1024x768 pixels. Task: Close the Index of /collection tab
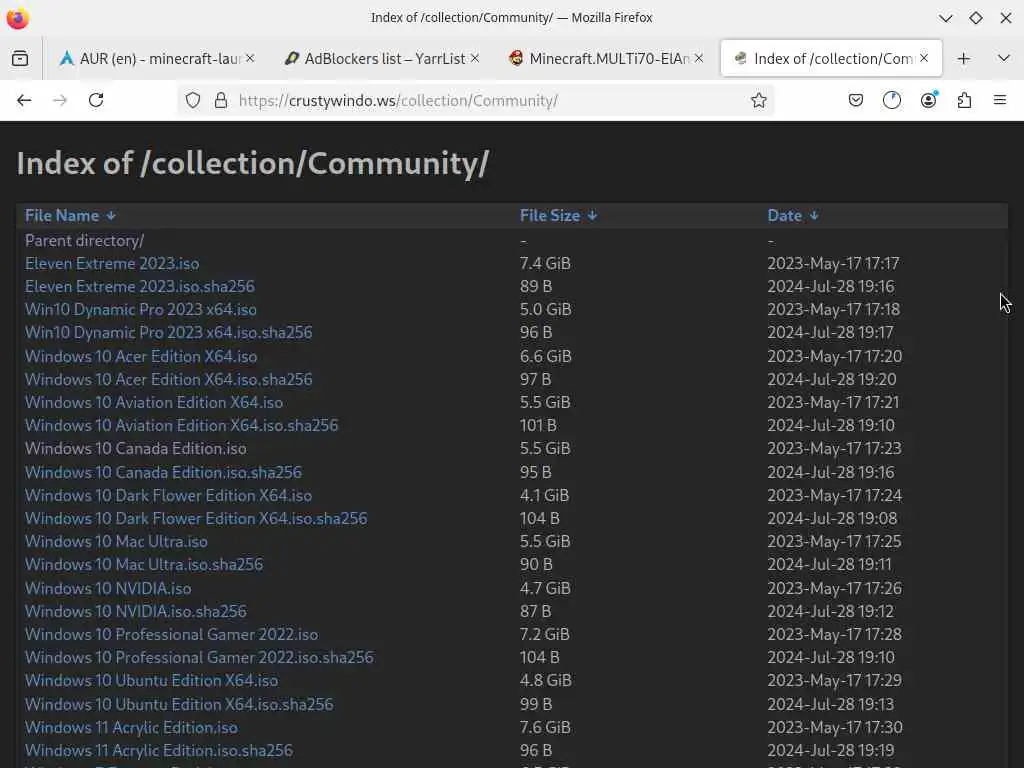pos(924,59)
